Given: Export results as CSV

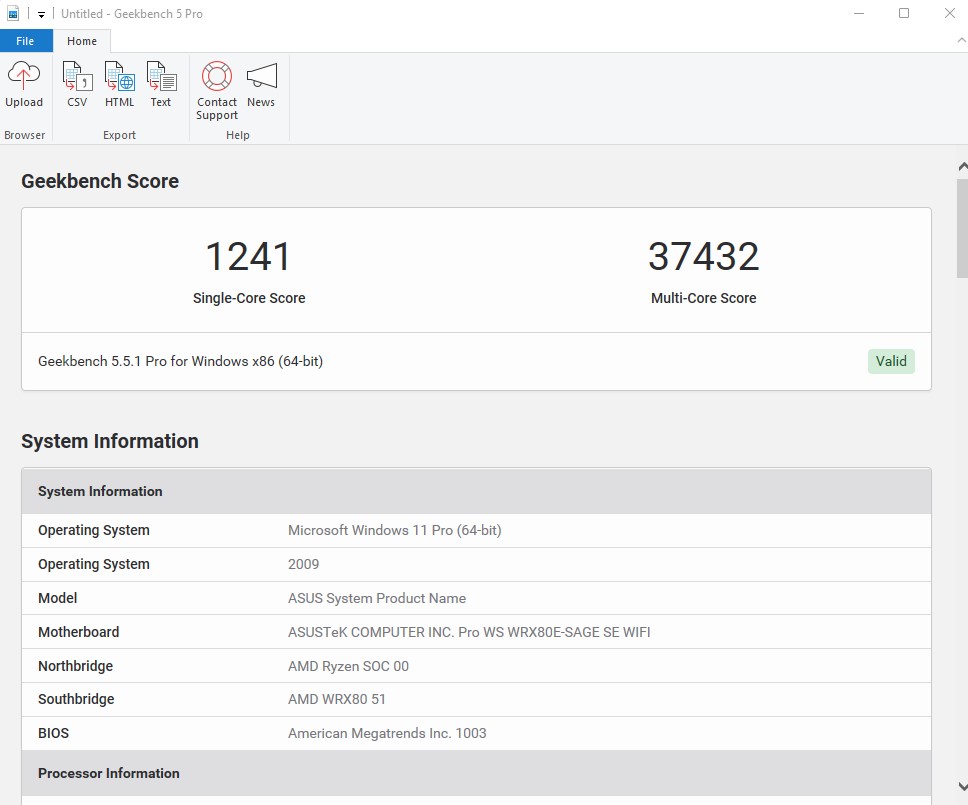Looking at the screenshot, I should [77, 85].
